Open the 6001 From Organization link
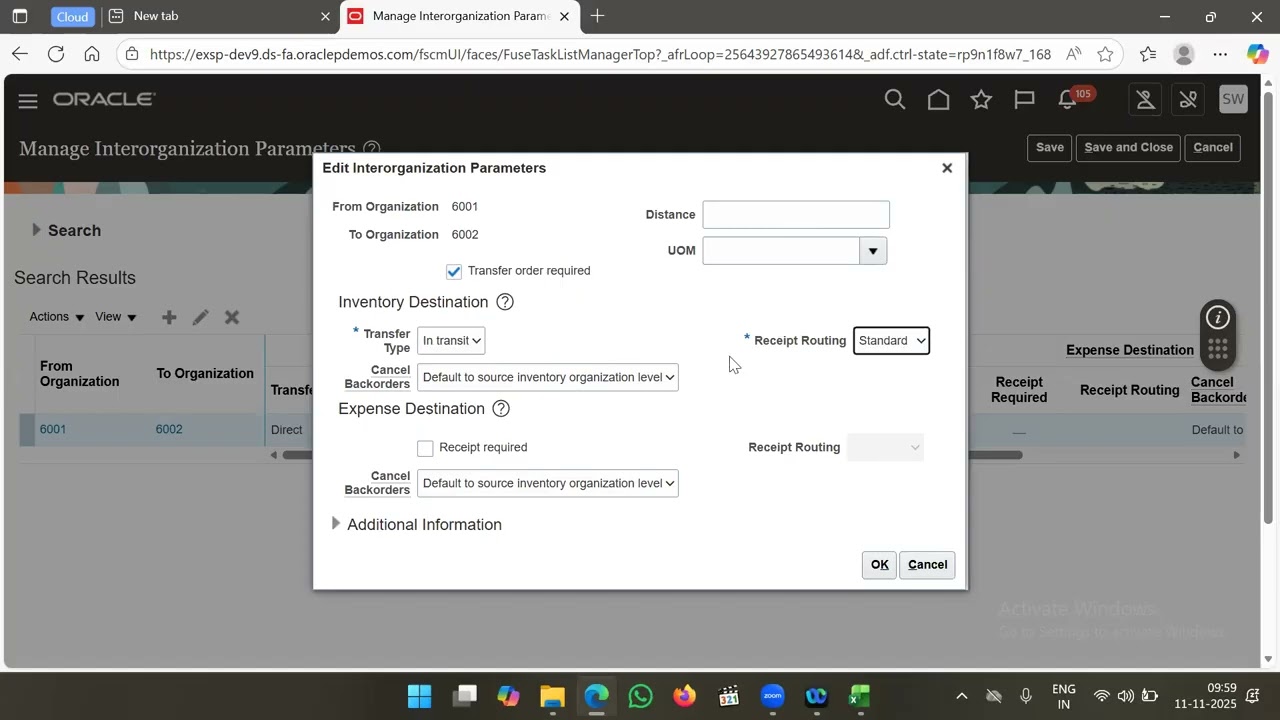 click(53, 429)
